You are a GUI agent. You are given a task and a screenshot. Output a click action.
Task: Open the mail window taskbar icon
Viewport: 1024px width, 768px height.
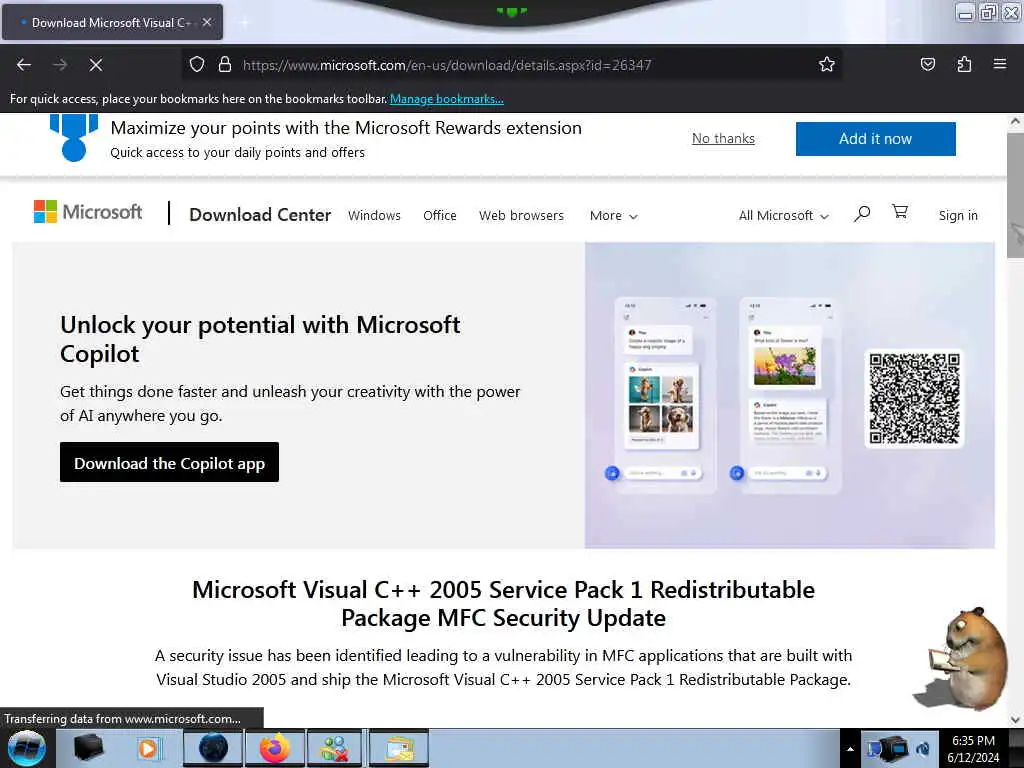[399, 748]
